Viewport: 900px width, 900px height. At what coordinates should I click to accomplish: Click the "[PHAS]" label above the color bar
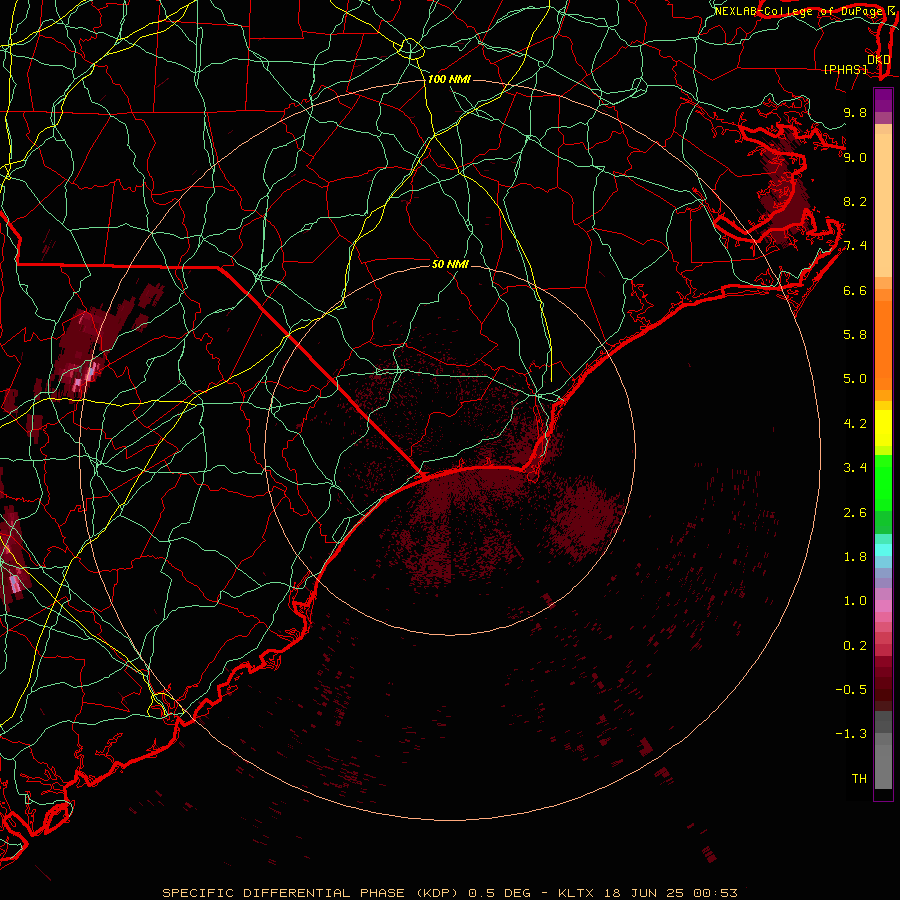[845, 70]
